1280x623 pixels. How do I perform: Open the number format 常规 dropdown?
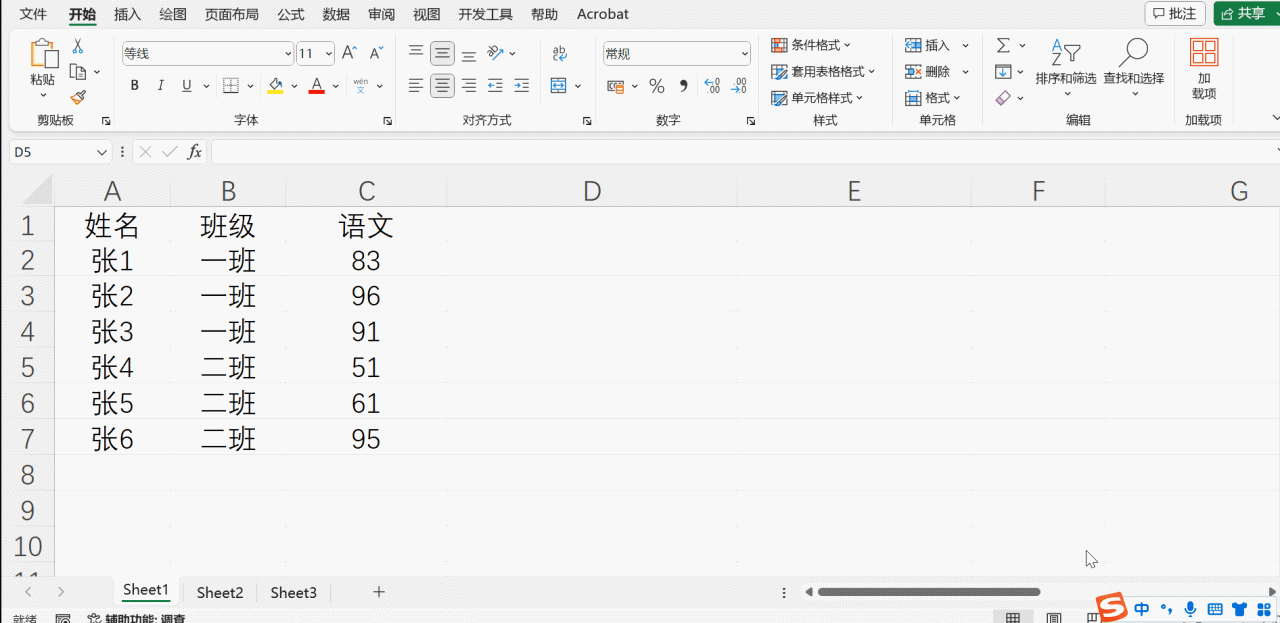click(x=745, y=54)
